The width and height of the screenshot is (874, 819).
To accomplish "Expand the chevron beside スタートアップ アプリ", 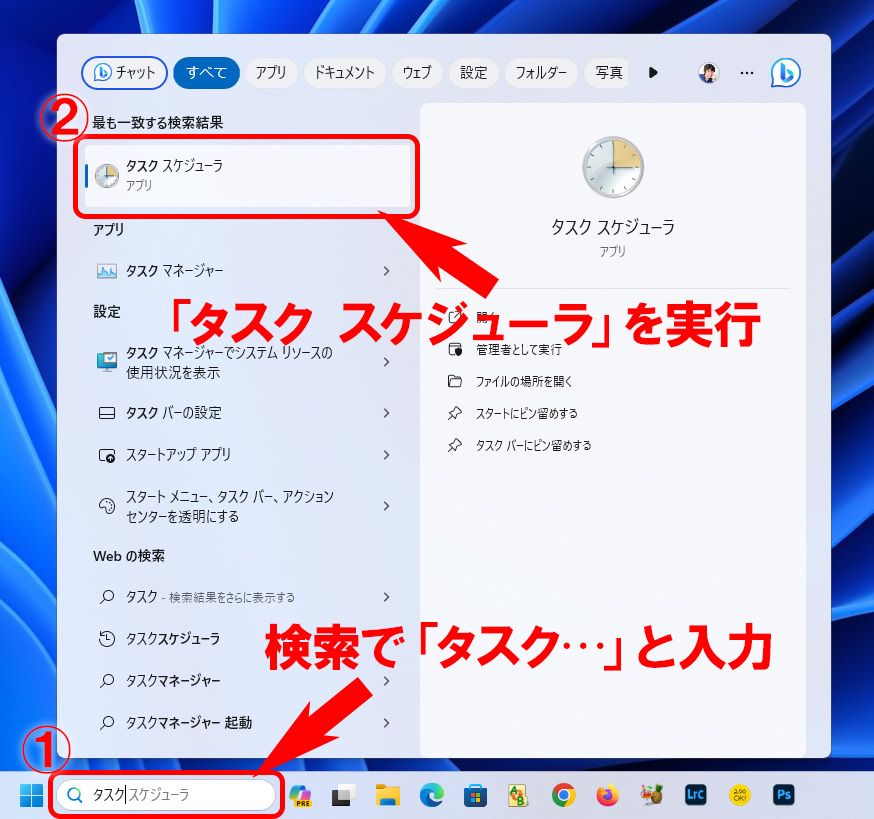I will pyautogui.click(x=386, y=455).
